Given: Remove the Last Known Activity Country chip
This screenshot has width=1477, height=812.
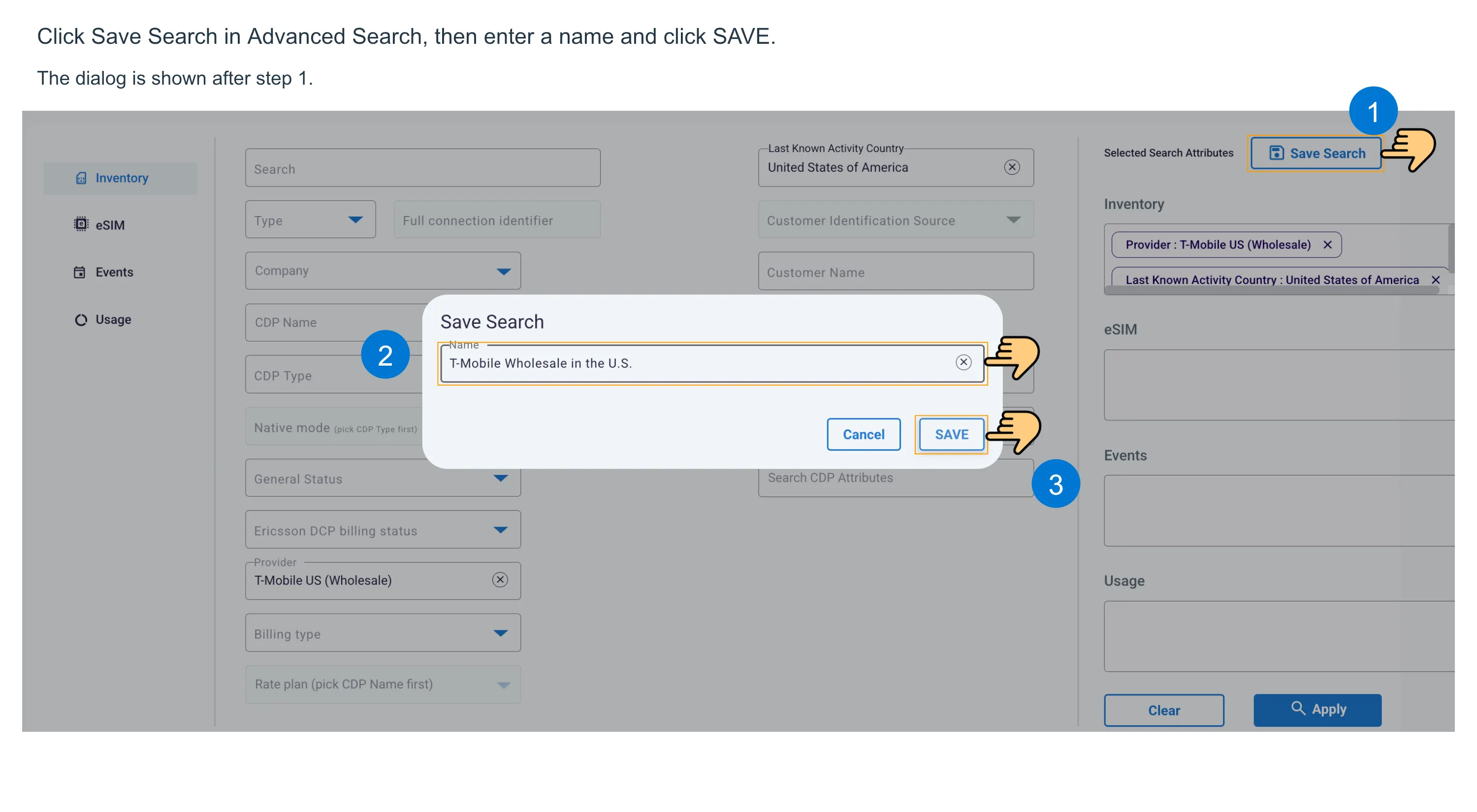Looking at the screenshot, I should (x=1435, y=280).
